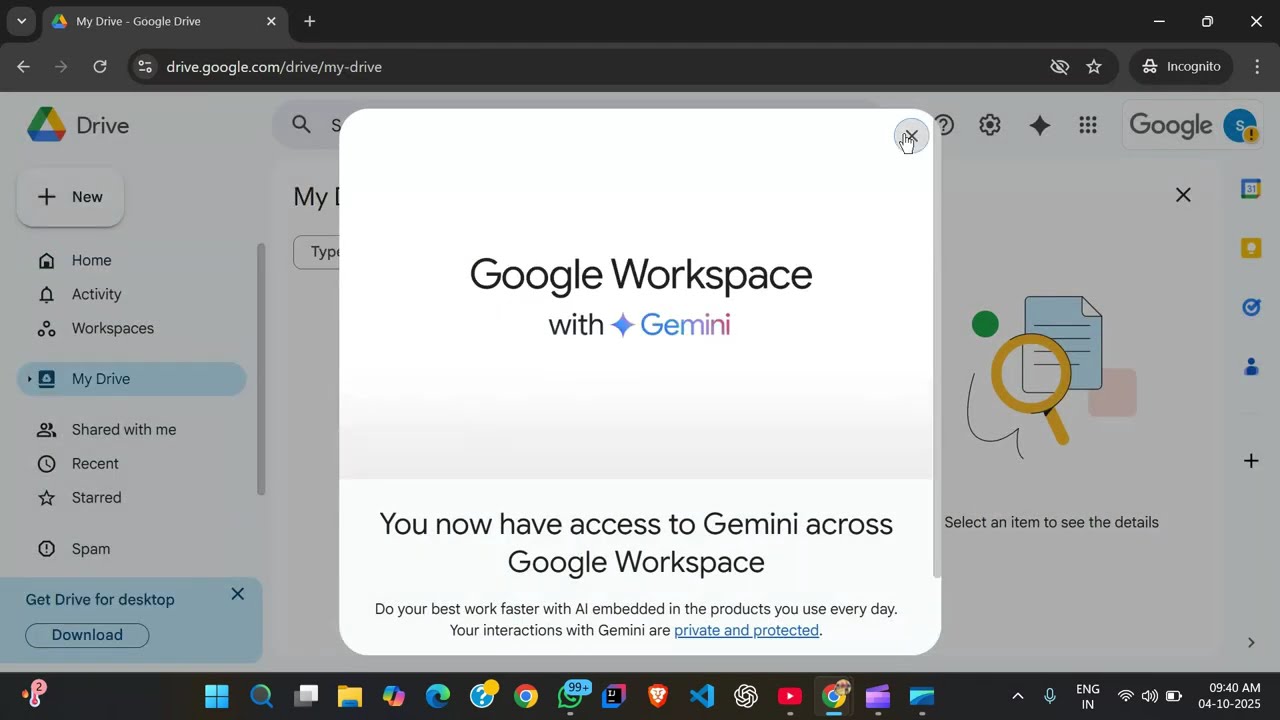The height and width of the screenshot is (720, 1280).
Task: Open Starred items
Action: 96,498
